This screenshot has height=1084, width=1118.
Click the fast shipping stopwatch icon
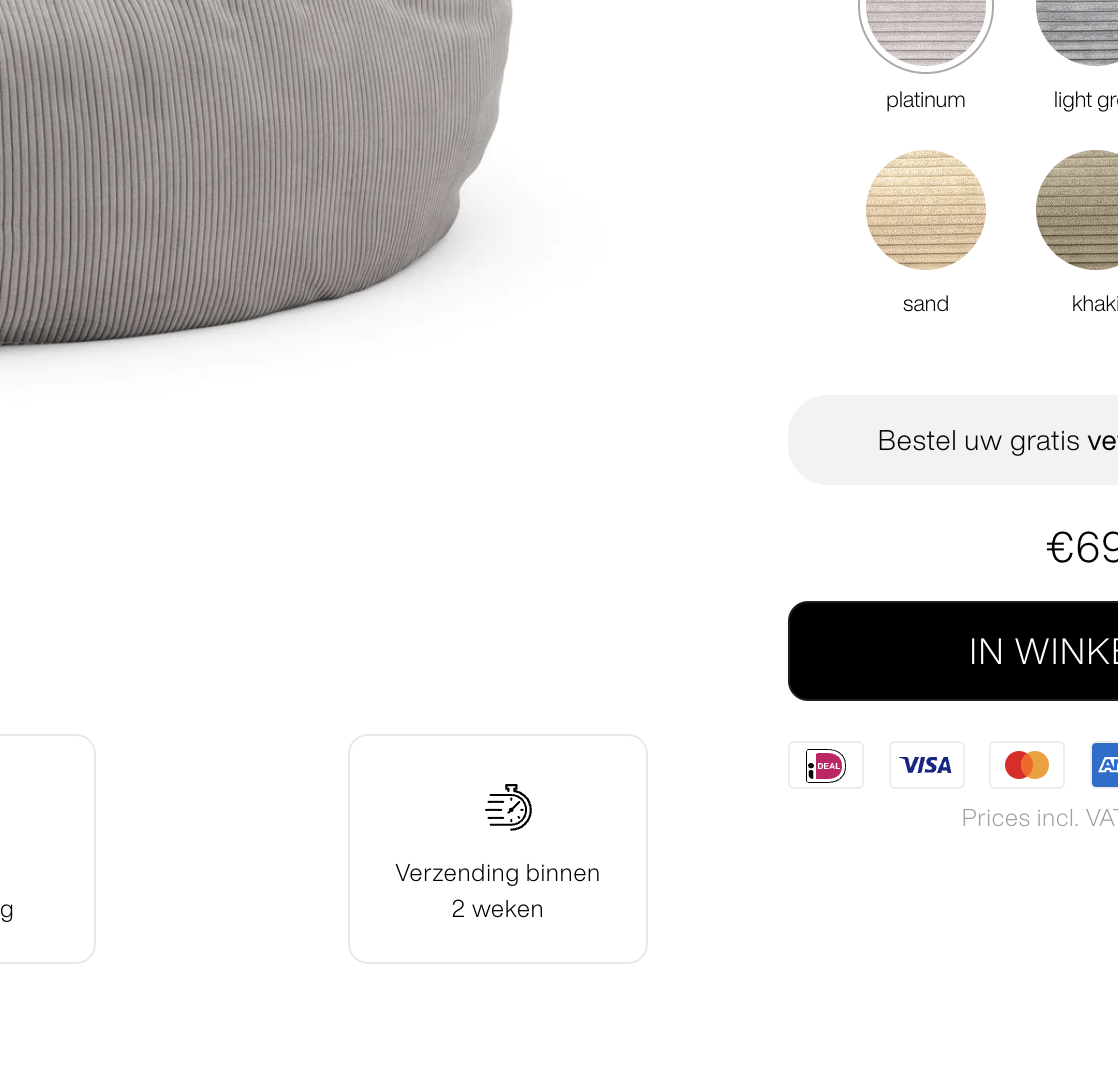(x=508, y=807)
